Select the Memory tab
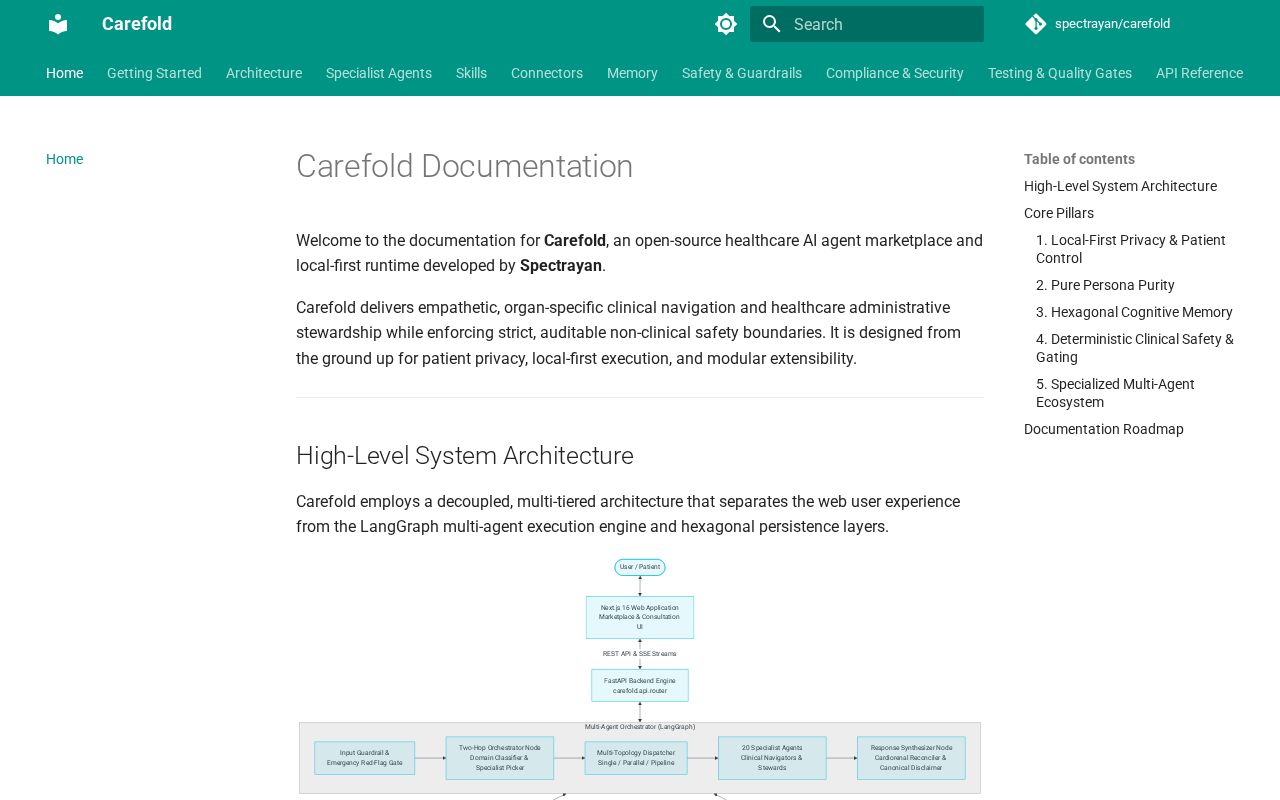1280x800 pixels. click(x=632, y=73)
